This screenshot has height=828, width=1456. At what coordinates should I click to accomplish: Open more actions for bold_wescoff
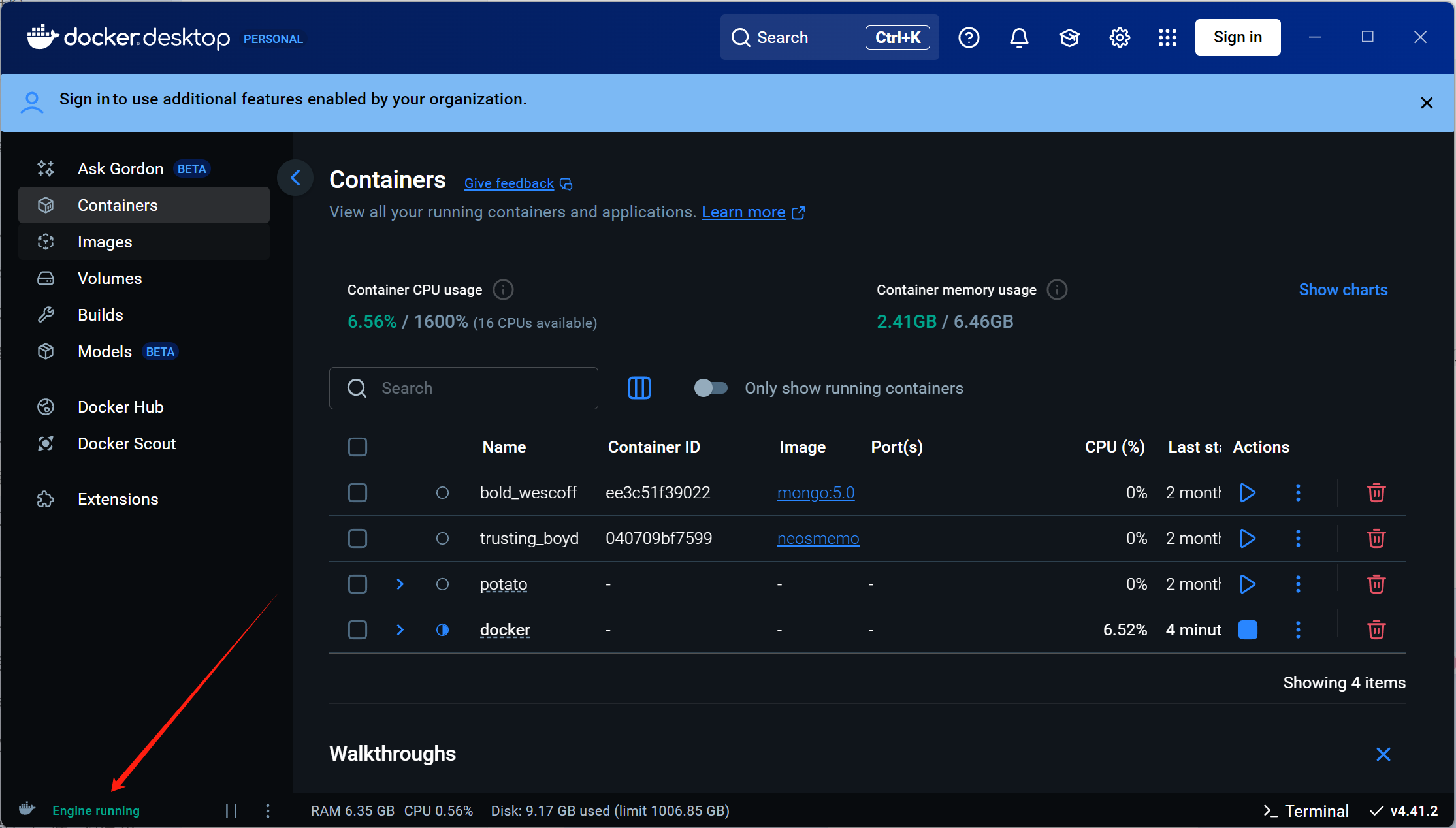coord(1298,492)
